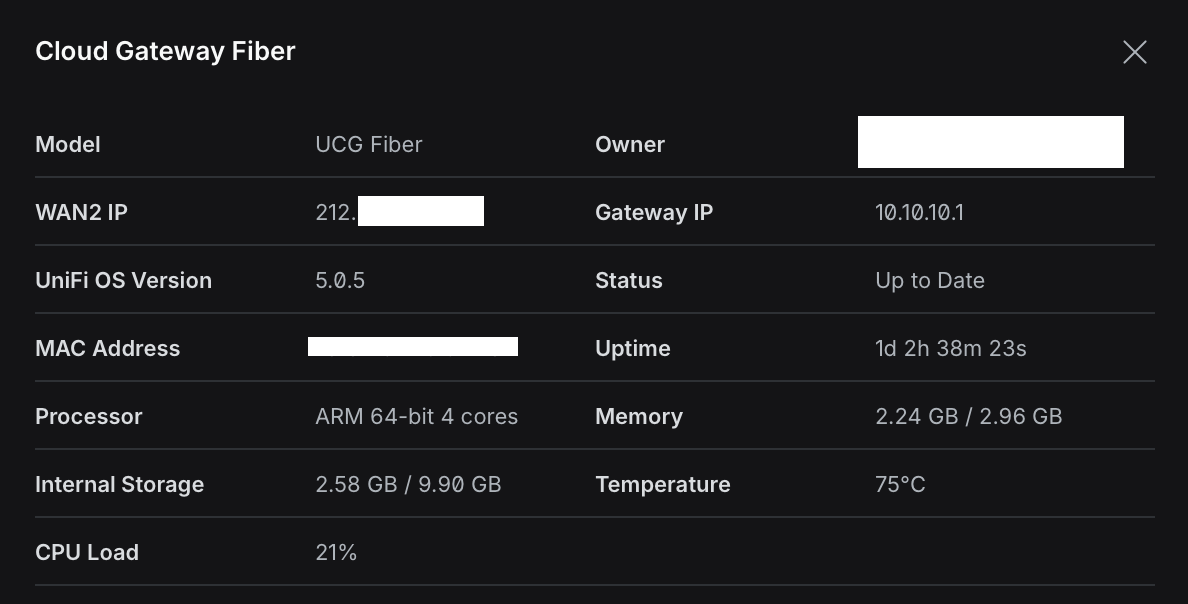Select the UniFi OS version 5.0.5
This screenshot has height=604, width=1188.
pos(340,280)
